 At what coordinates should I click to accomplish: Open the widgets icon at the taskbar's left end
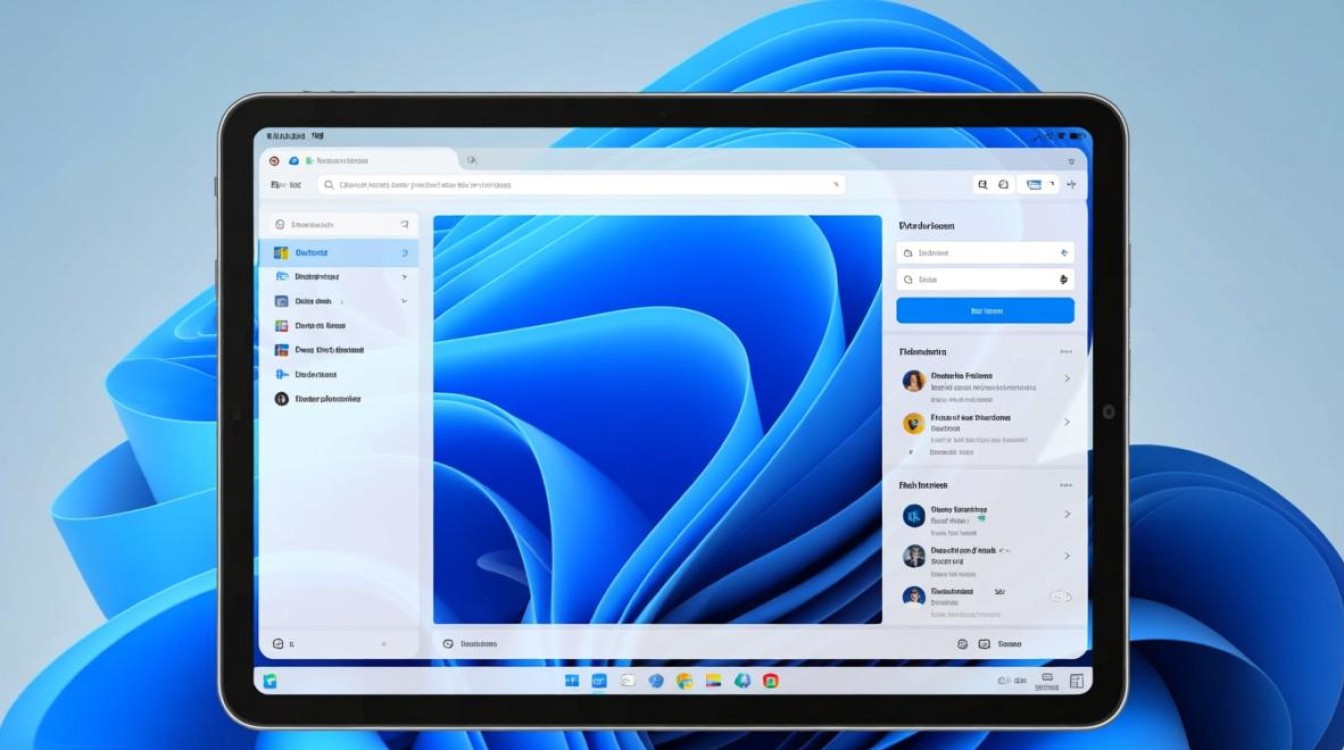click(270, 681)
